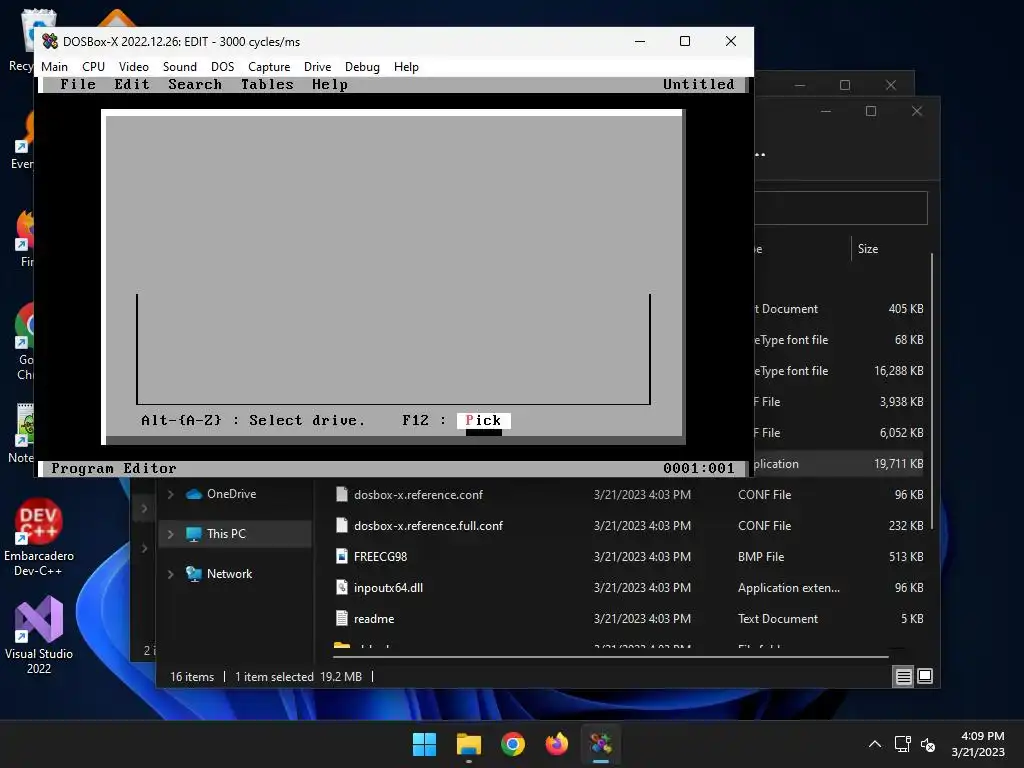The height and width of the screenshot is (768, 1024).
Task: Open Firefox from the taskbar
Action: (x=557, y=744)
